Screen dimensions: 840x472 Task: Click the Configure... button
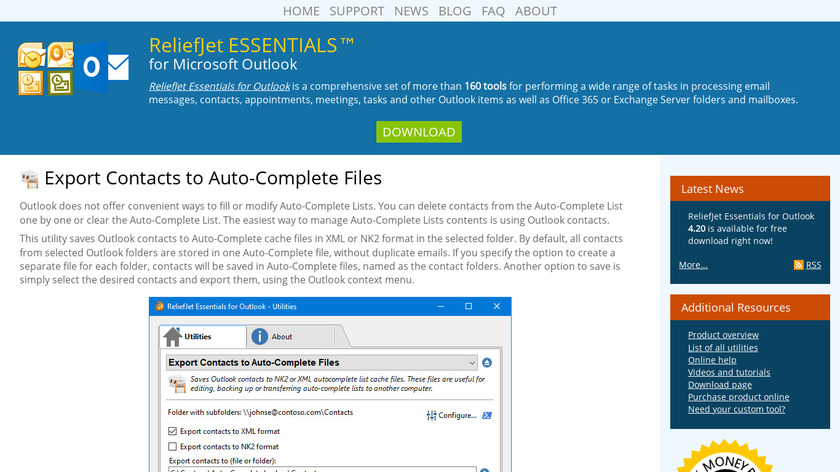tap(452, 415)
